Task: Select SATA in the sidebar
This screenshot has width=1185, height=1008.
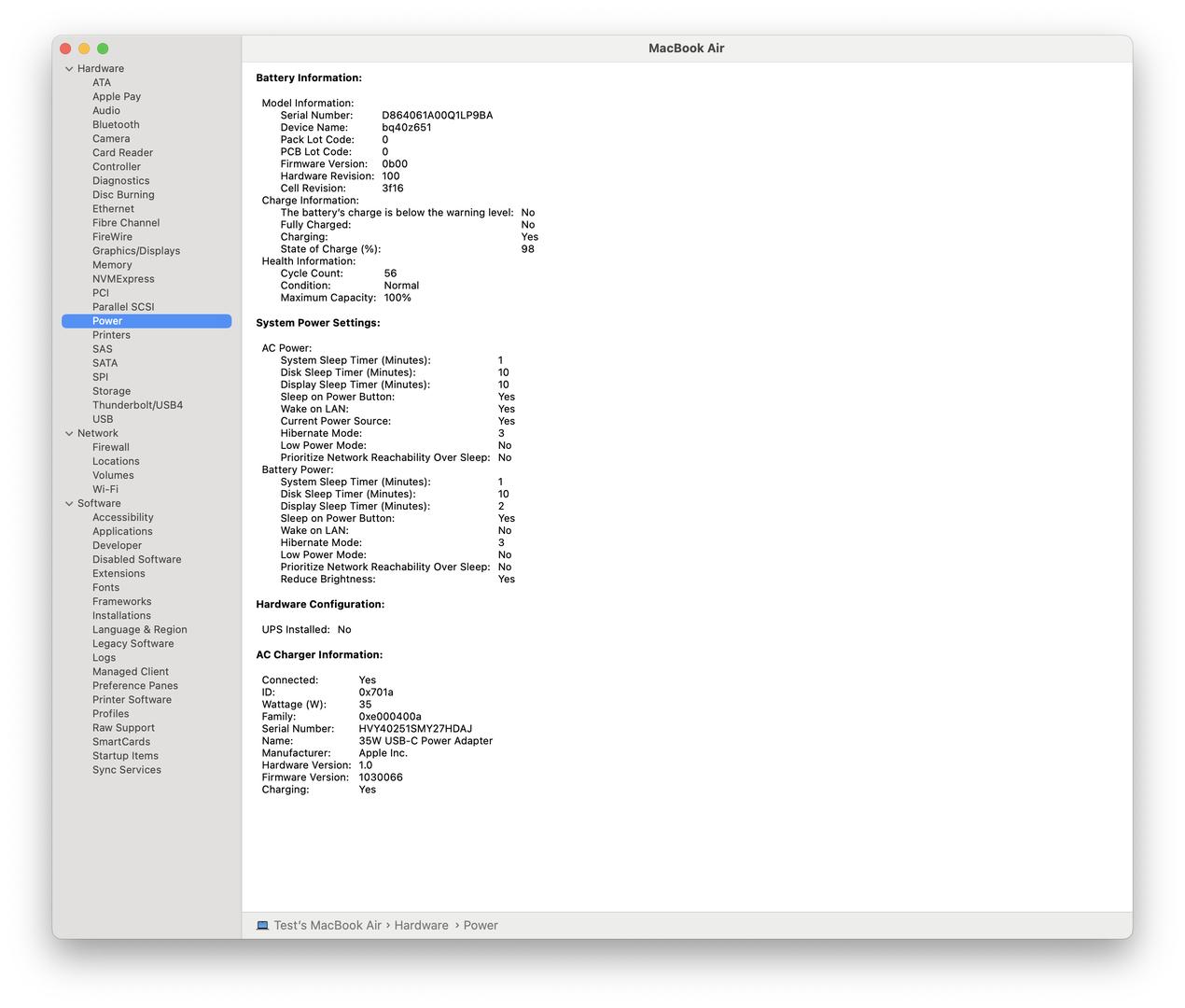Action: pos(105,363)
